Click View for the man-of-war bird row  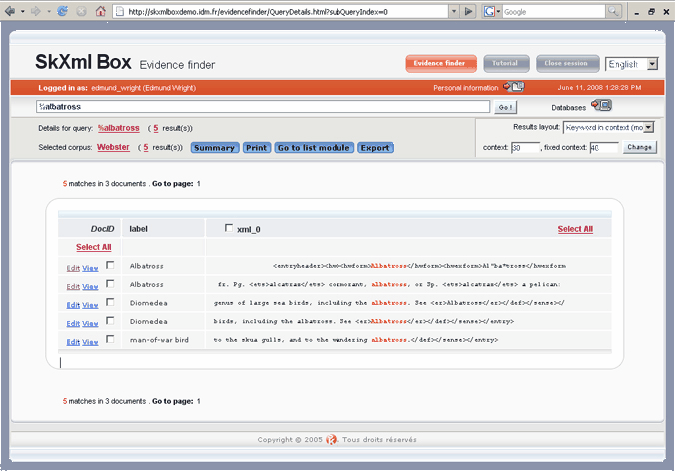(x=90, y=342)
